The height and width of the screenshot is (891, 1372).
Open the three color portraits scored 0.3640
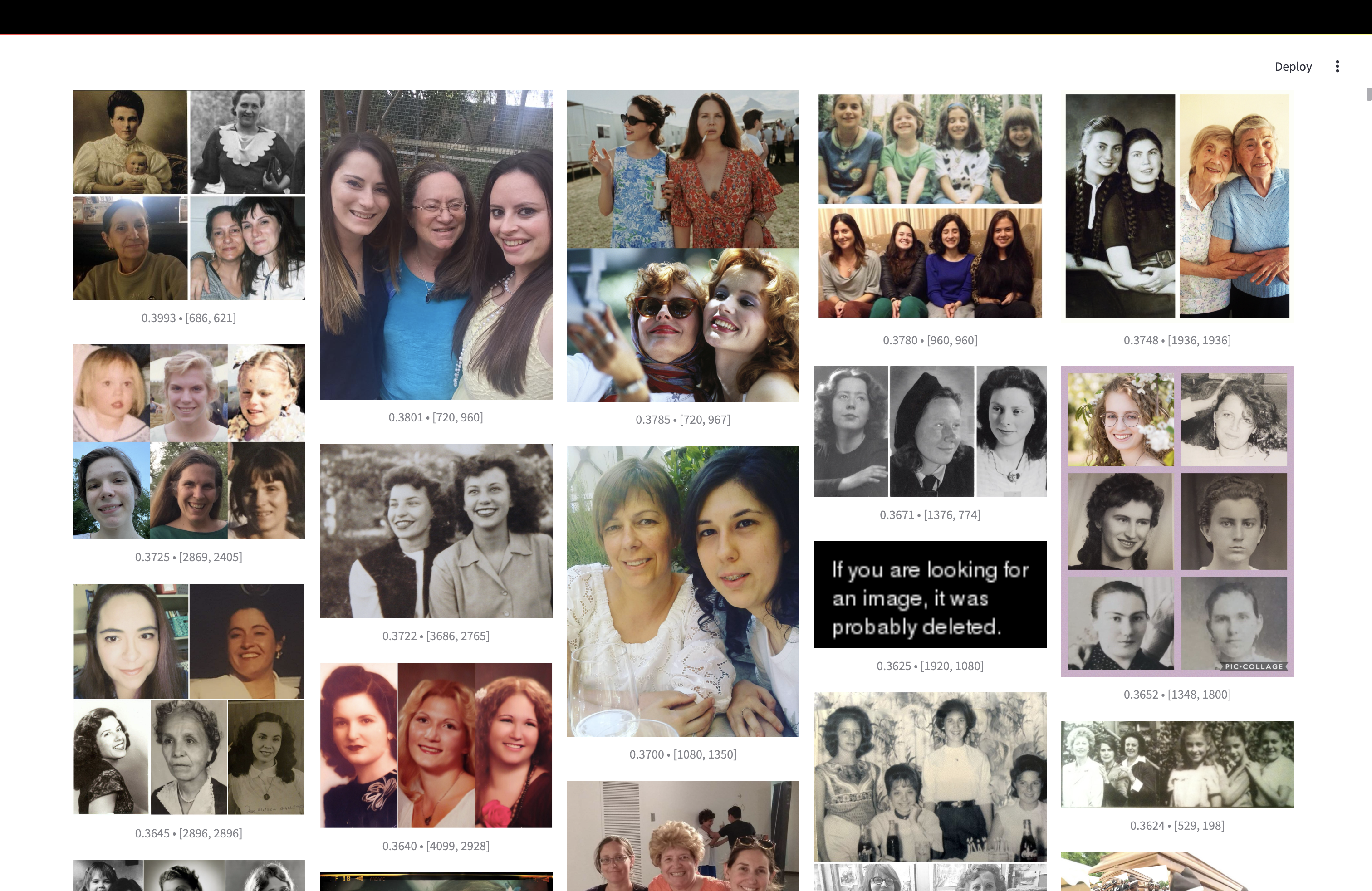click(436, 744)
